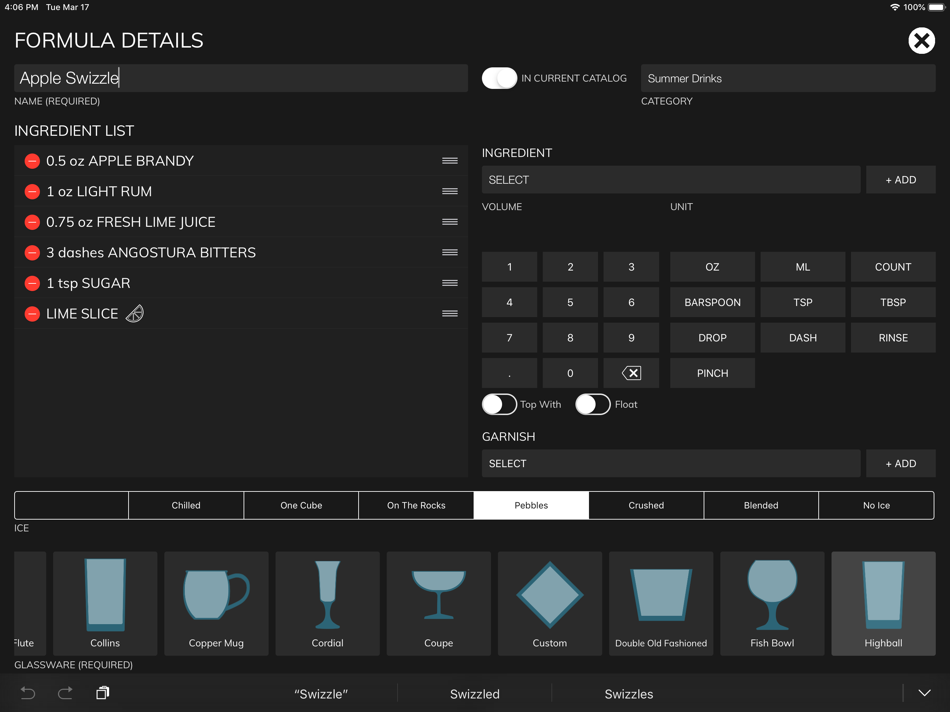Toggle the In Current Catalog switch
Viewport: 950px width, 712px height.
(499, 78)
